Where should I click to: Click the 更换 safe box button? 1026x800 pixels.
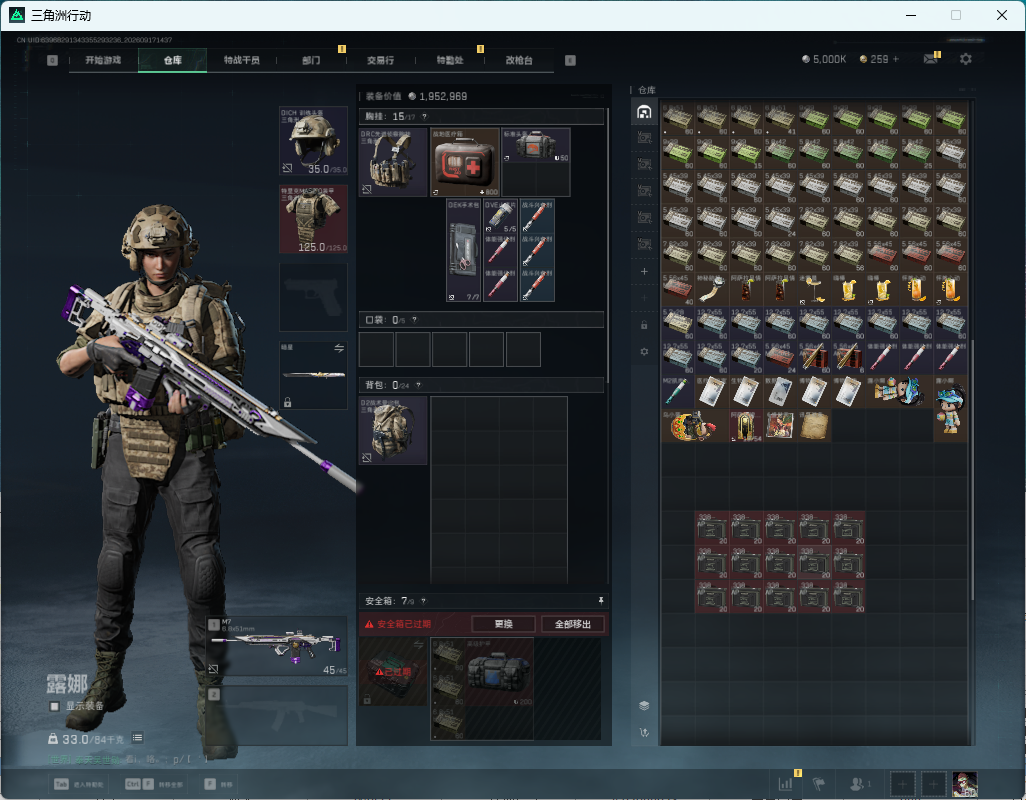[x=503, y=624]
